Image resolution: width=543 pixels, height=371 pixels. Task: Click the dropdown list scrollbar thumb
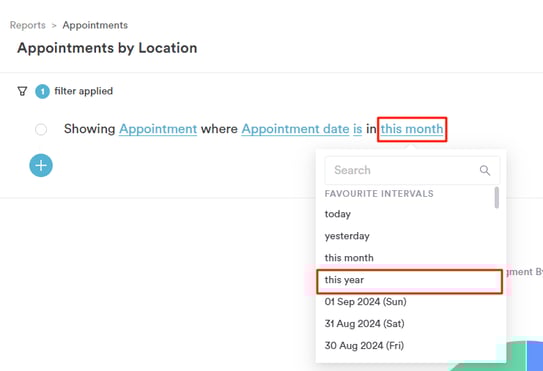497,197
